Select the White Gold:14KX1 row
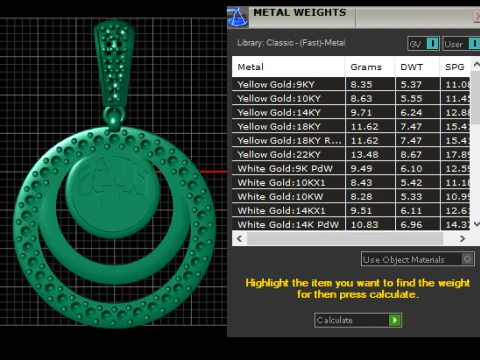Image resolution: width=480 pixels, height=360 pixels. [x=351, y=210]
